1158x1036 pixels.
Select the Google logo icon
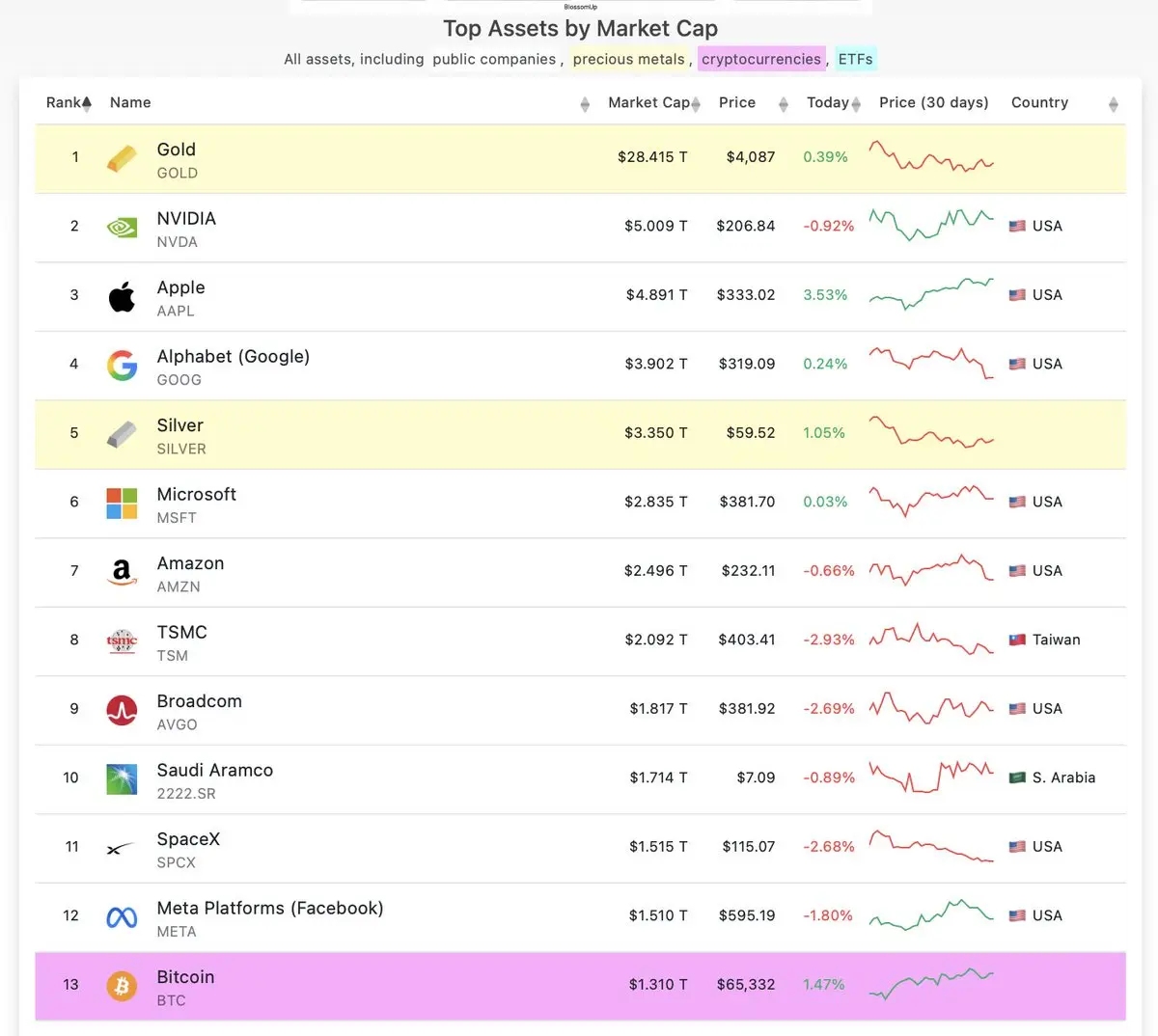122,365
